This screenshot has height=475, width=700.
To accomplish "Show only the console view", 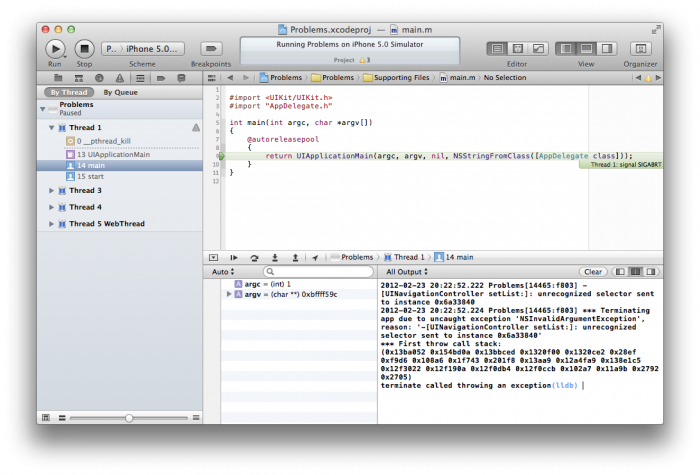I will click(x=651, y=272).
